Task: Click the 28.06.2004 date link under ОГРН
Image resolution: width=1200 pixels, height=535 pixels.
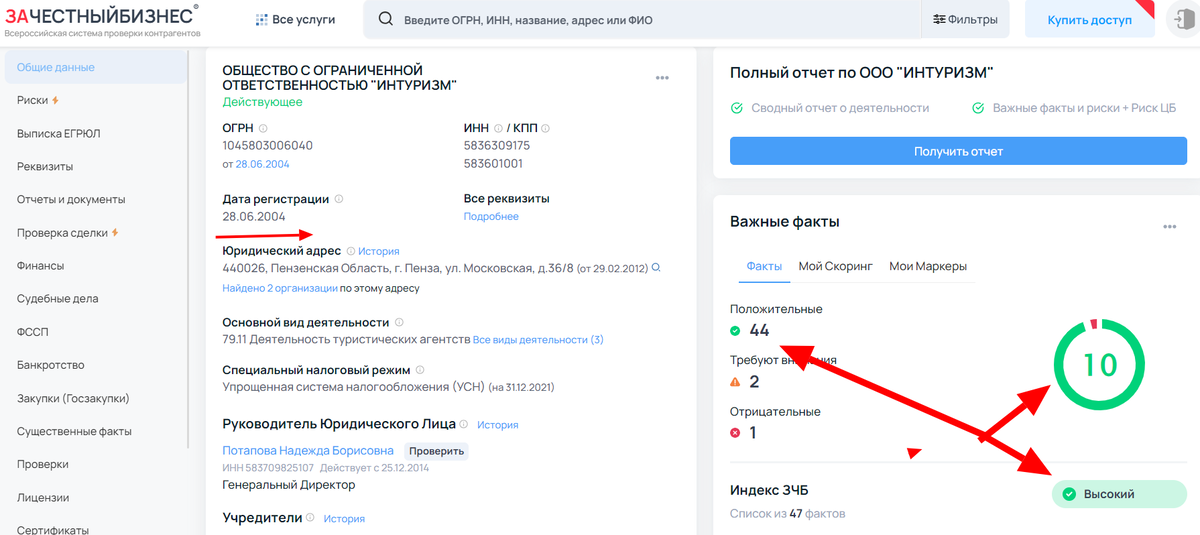Action: [x=262, y=163]
